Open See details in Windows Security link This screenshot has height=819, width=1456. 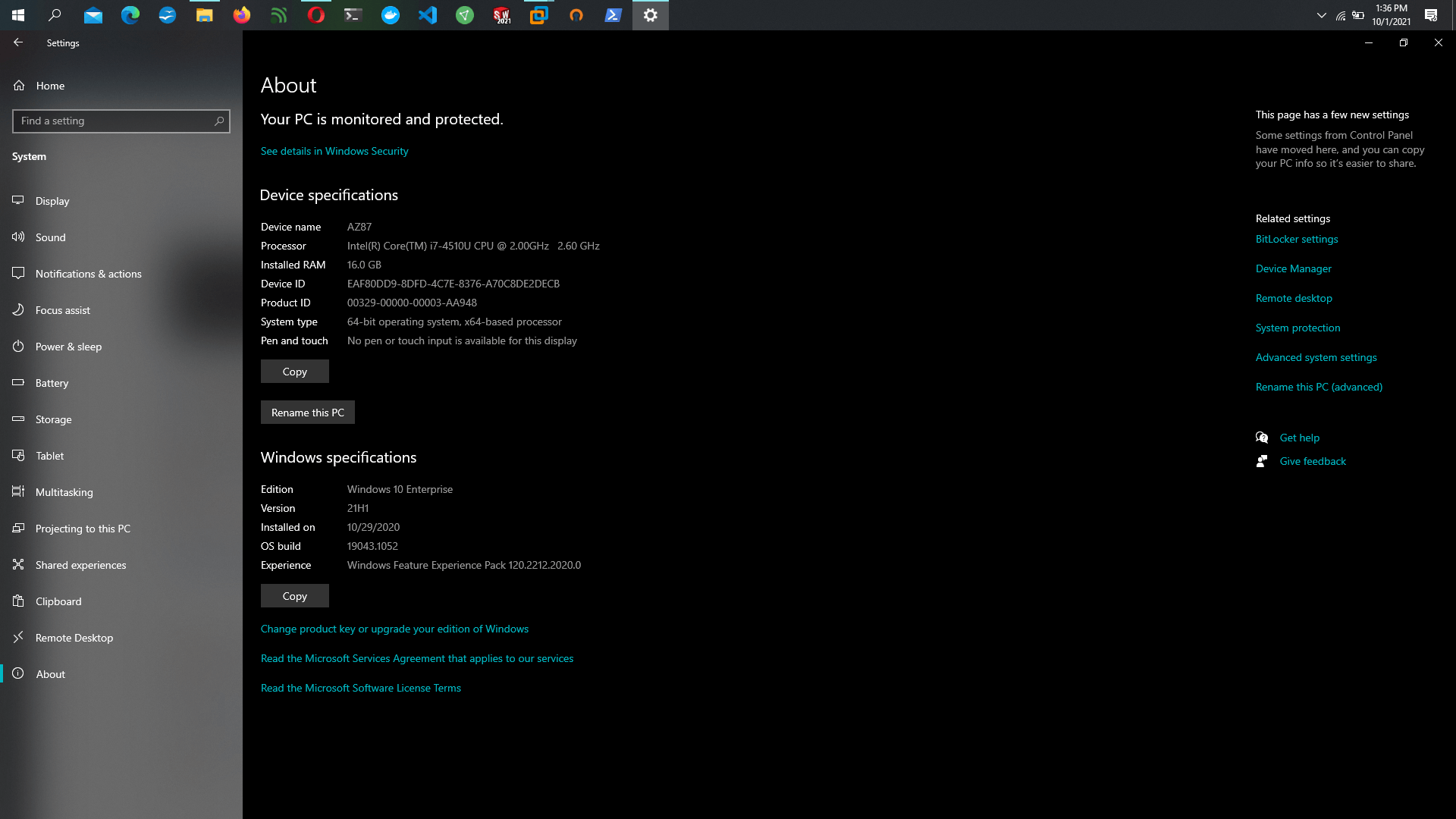(x=334, y=151)
